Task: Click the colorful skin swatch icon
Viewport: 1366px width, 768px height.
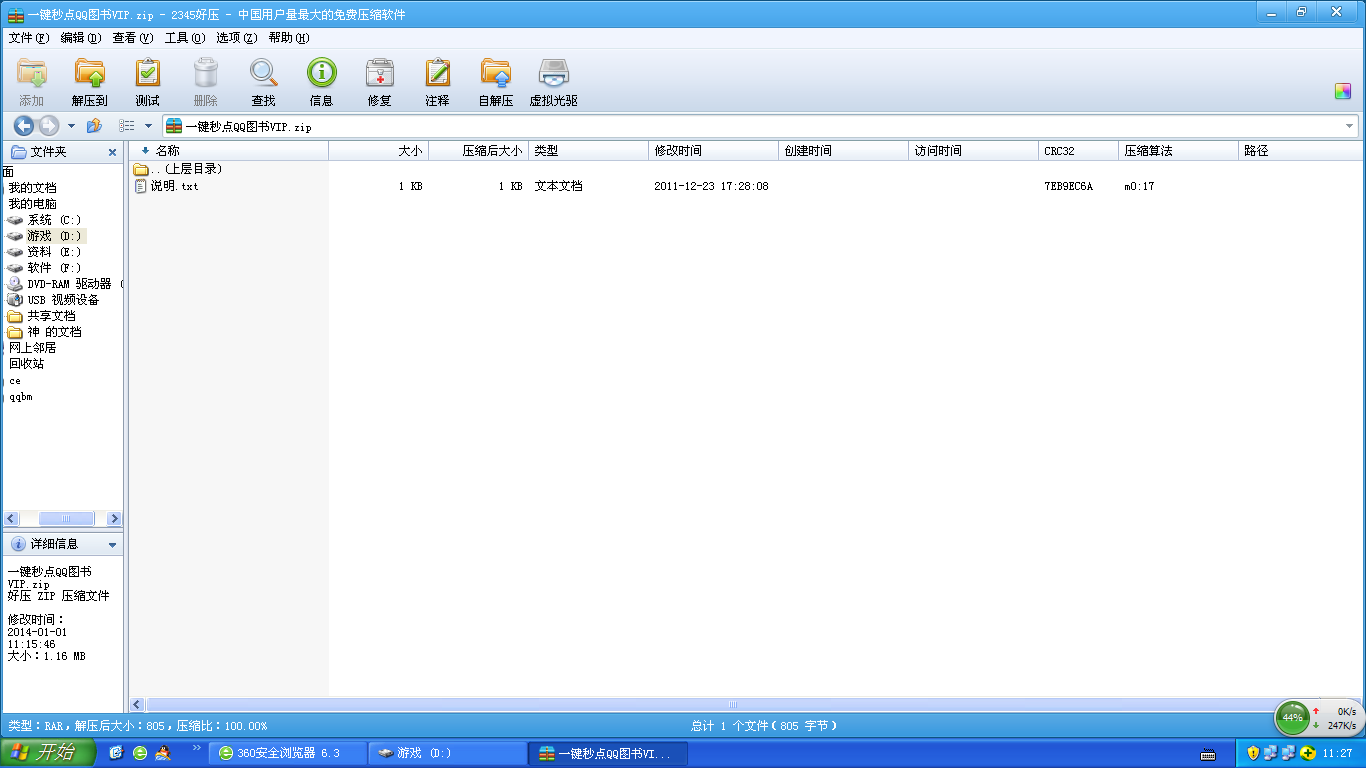Action: click(1342, 91)
